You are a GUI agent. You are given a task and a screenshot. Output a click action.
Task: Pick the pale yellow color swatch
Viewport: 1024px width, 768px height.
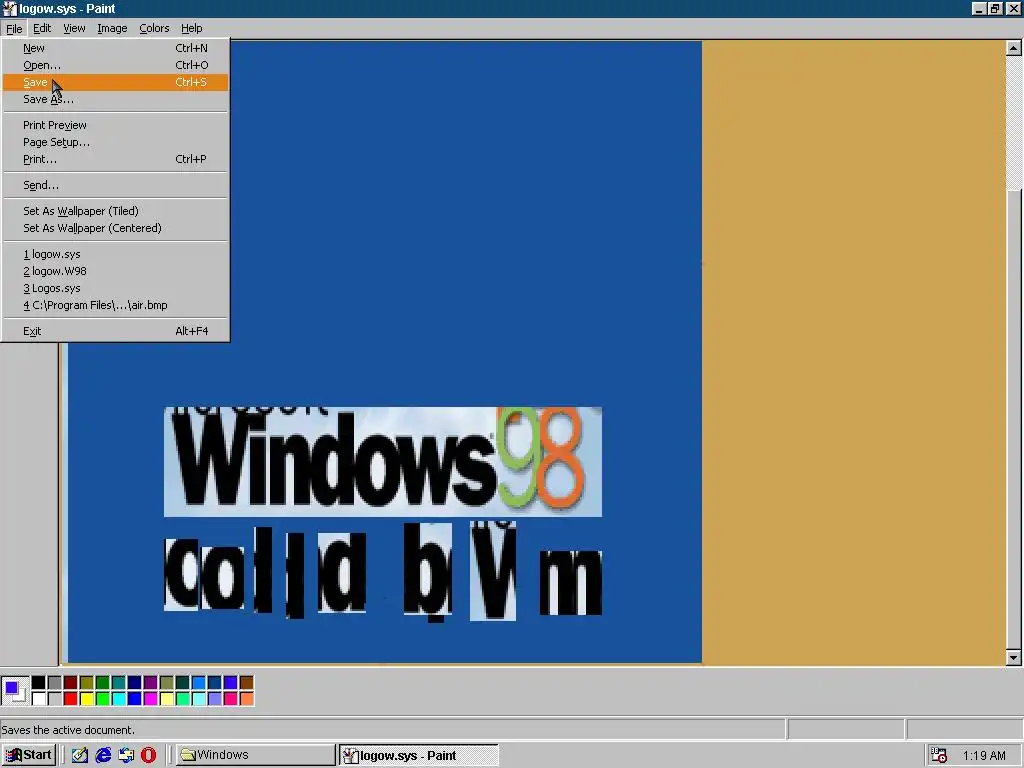point(167,699)
